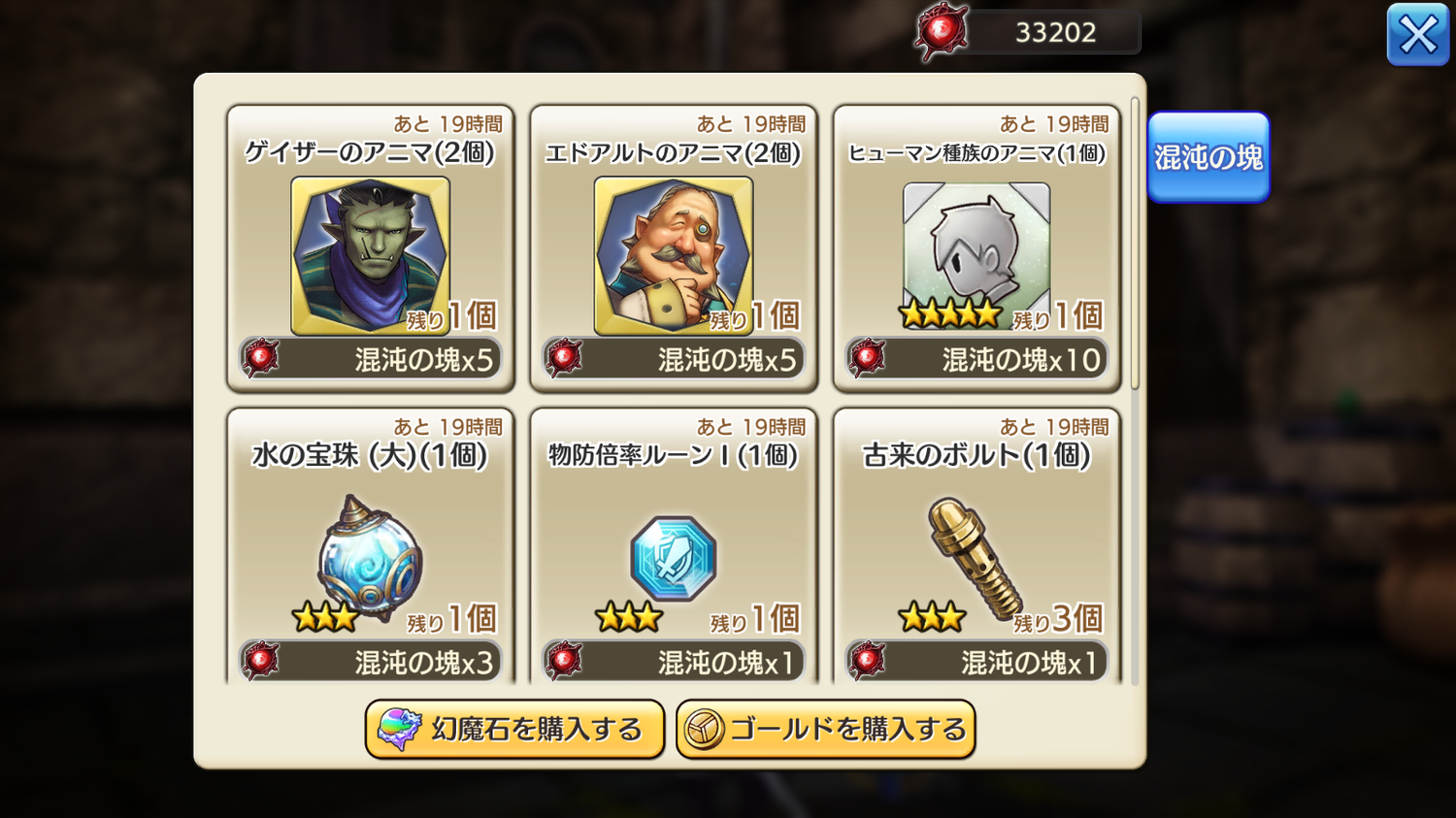Purchase 物防倍率ルーン for 混沌の塊x1
1456x818 pixels.
(674, 661)
